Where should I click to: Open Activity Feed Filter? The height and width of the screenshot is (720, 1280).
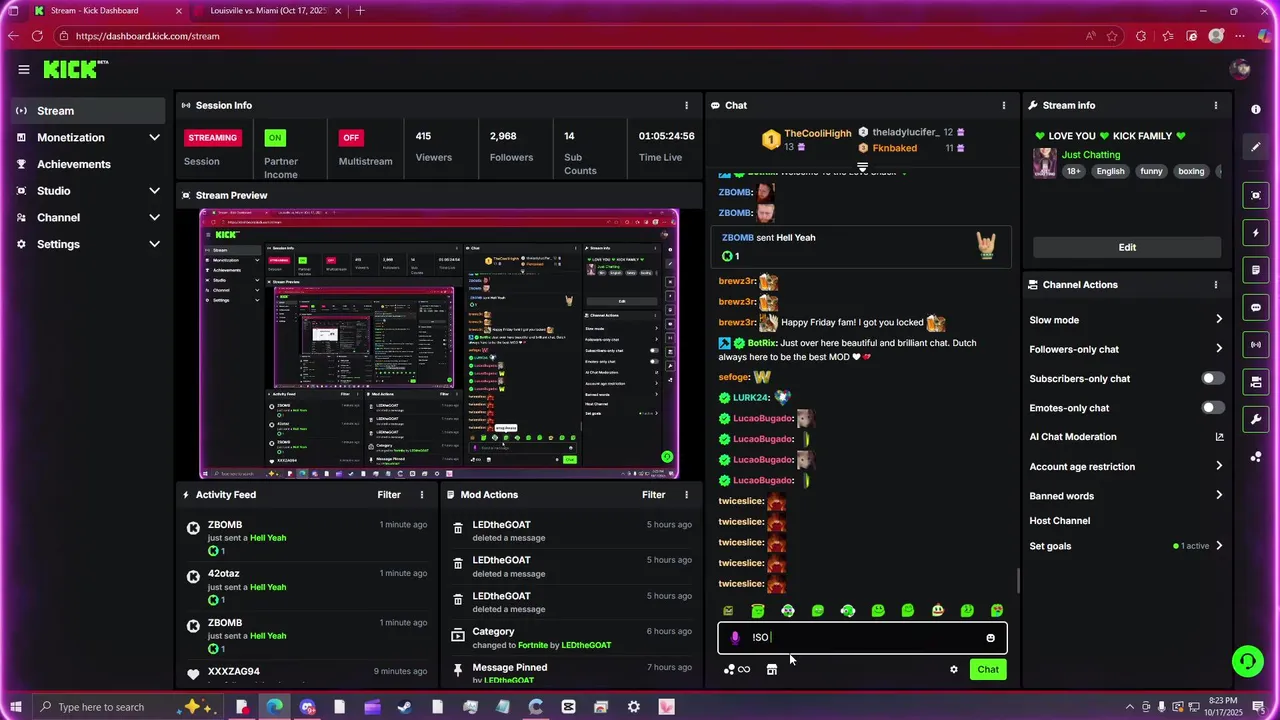[389, 495]
